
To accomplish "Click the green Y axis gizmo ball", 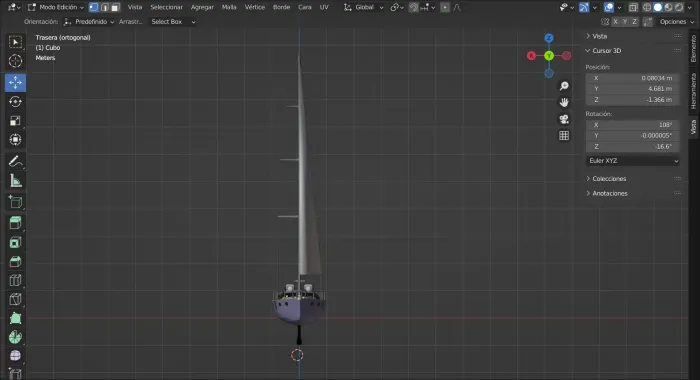I will click(x=549, y=56).
